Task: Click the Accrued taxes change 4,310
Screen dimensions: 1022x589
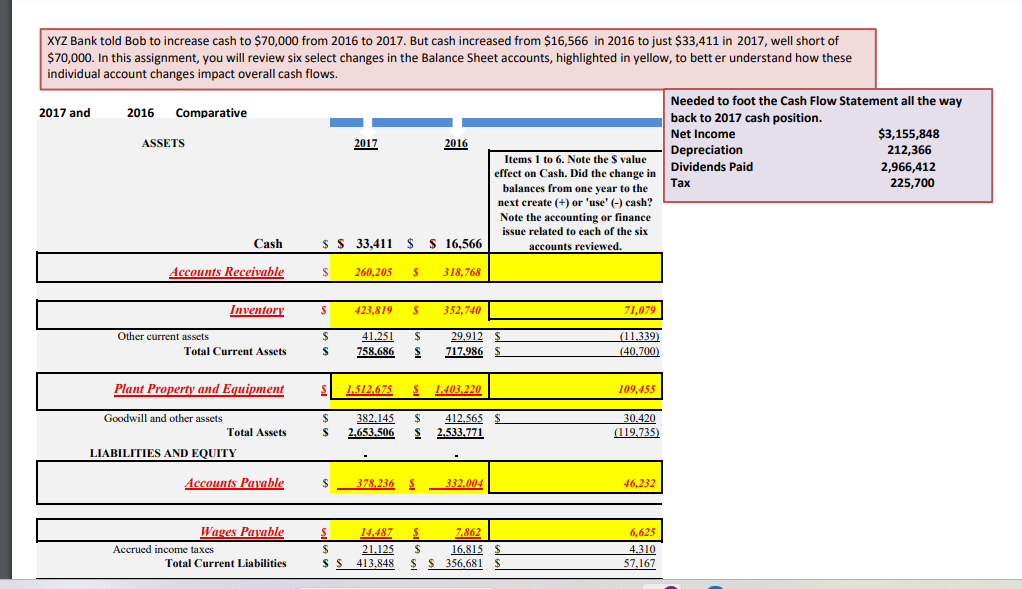Action: (643, 549)
